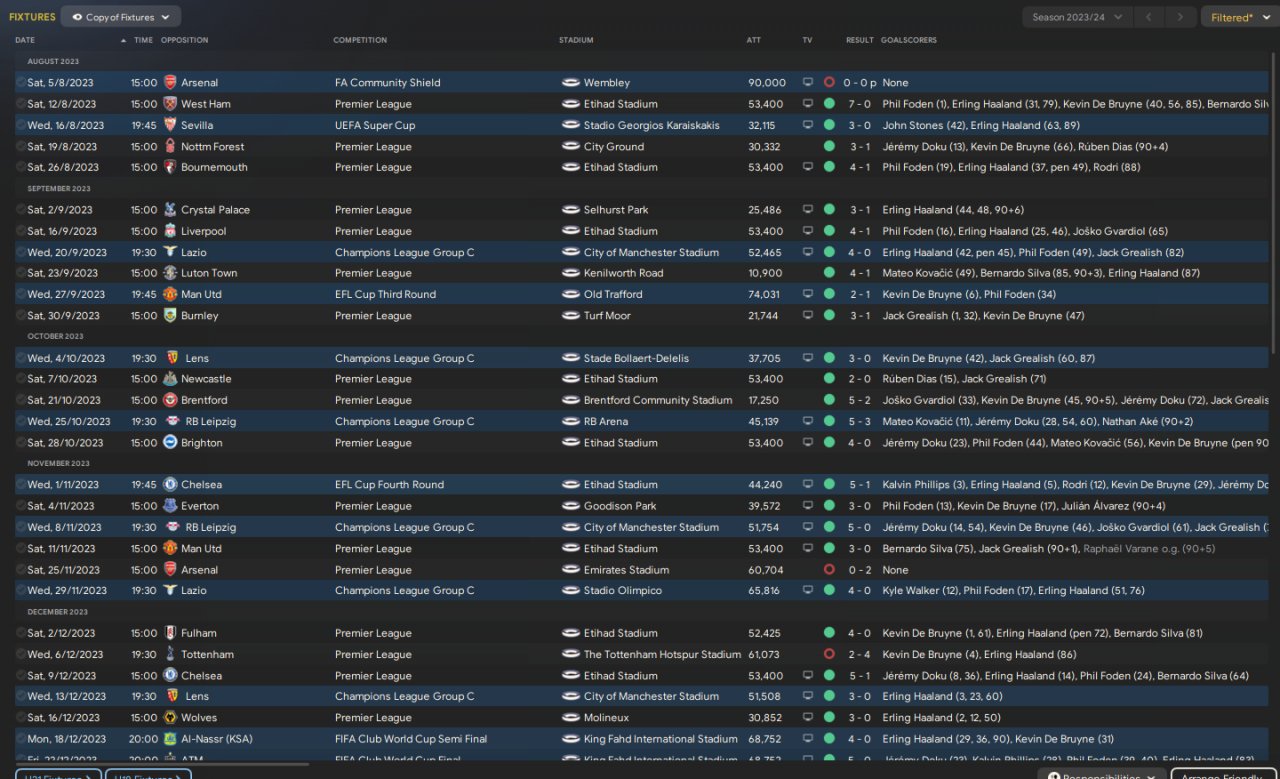Click the Fulham club badge
1280x779 pixels.
(x=170, y=633)
